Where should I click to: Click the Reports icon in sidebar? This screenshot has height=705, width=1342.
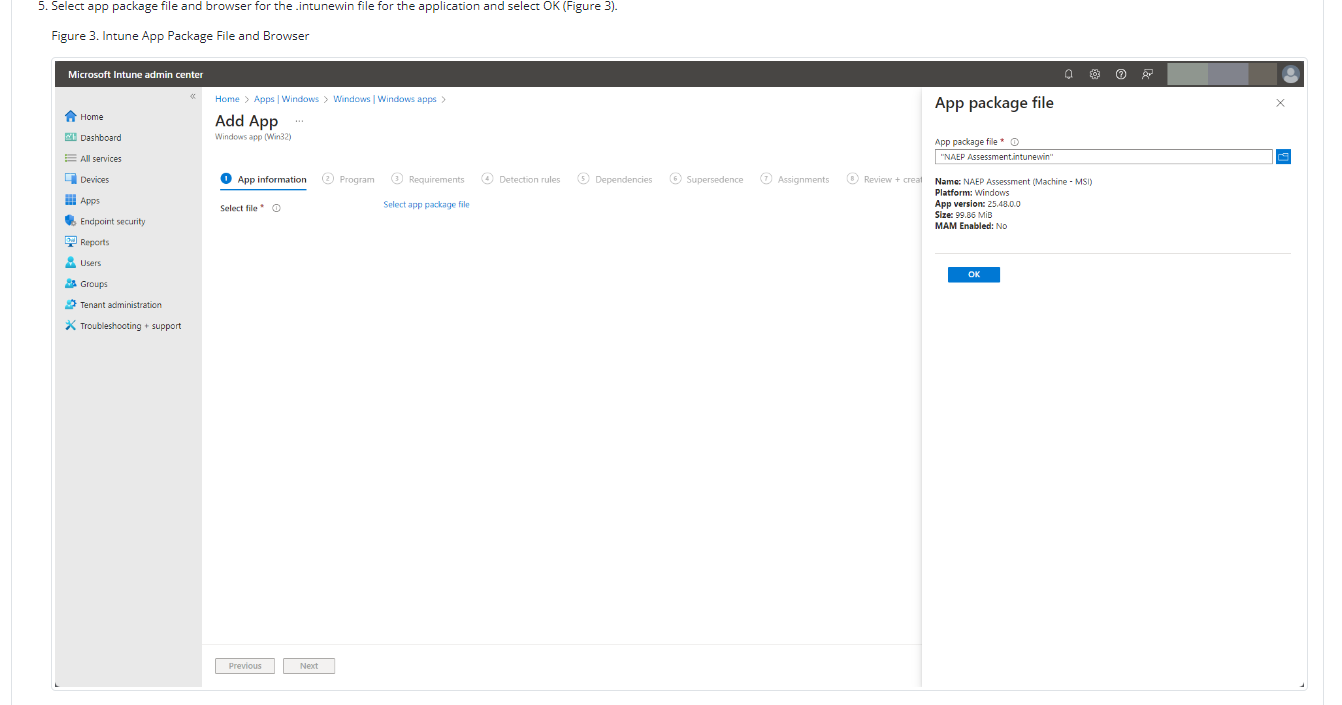coord(71,242)
